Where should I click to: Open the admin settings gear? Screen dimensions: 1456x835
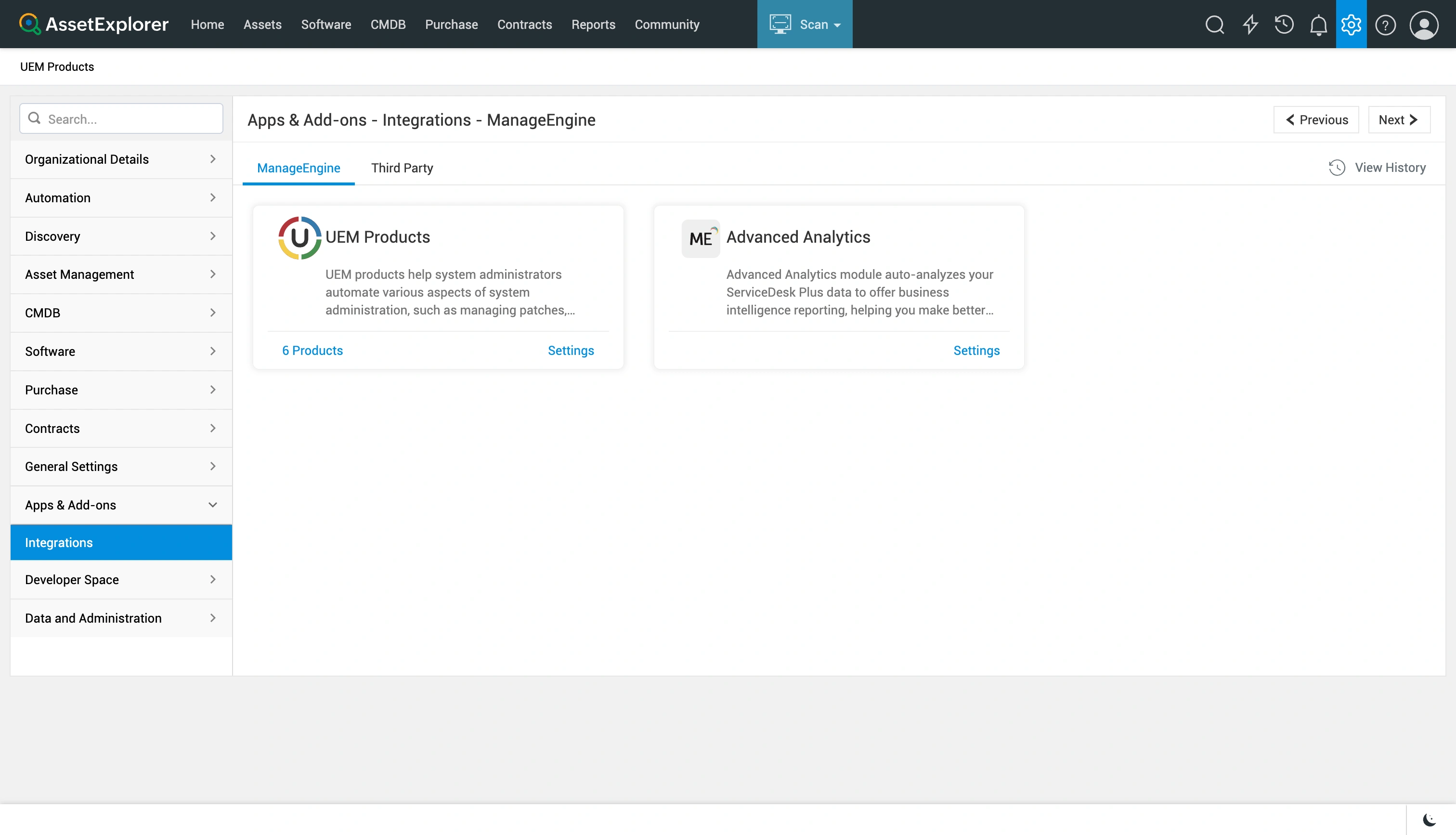[1351, 24]
